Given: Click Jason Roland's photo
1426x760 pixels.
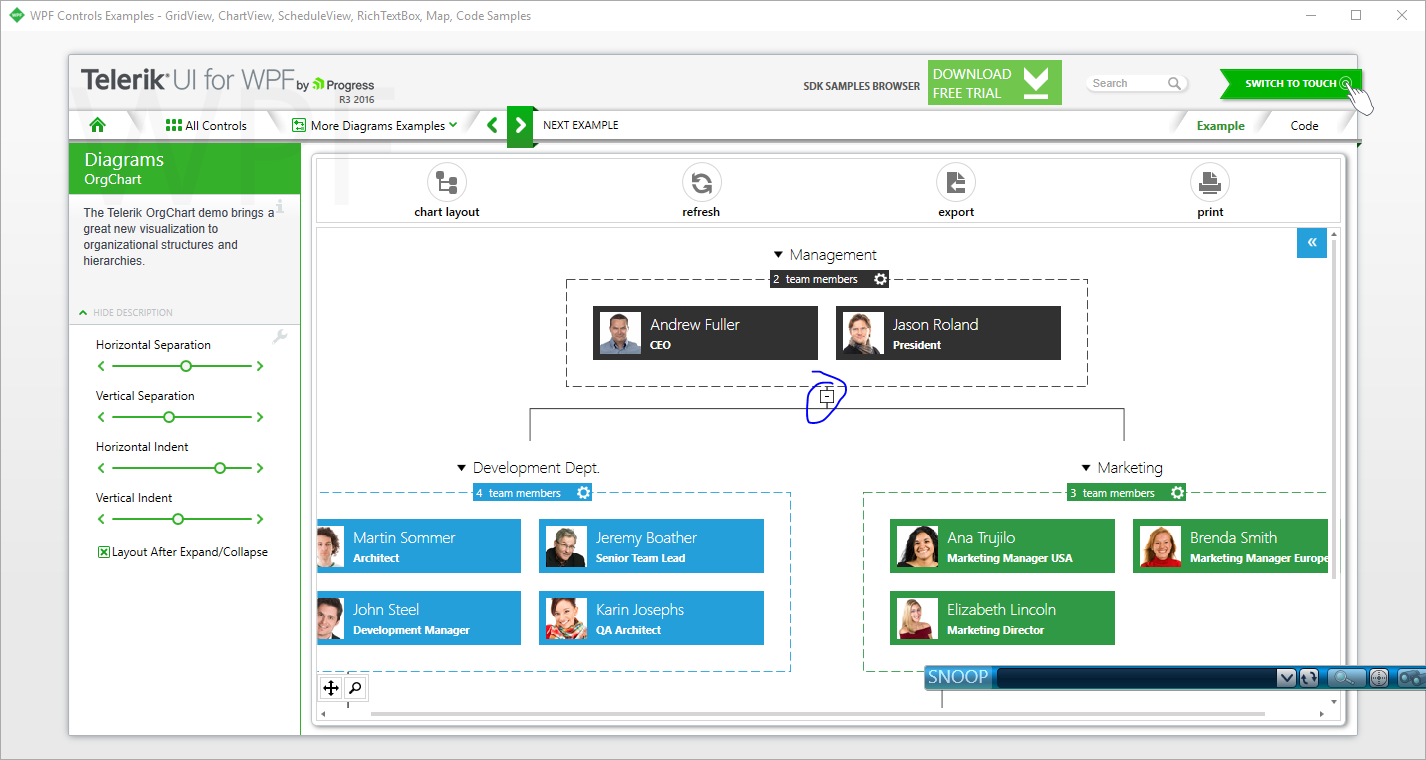Looking at the screenshot, I should 863,333.
